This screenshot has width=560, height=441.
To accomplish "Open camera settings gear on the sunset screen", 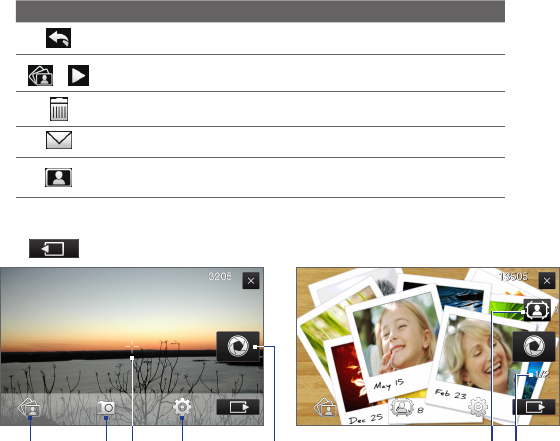I will (x=182, y=407).
